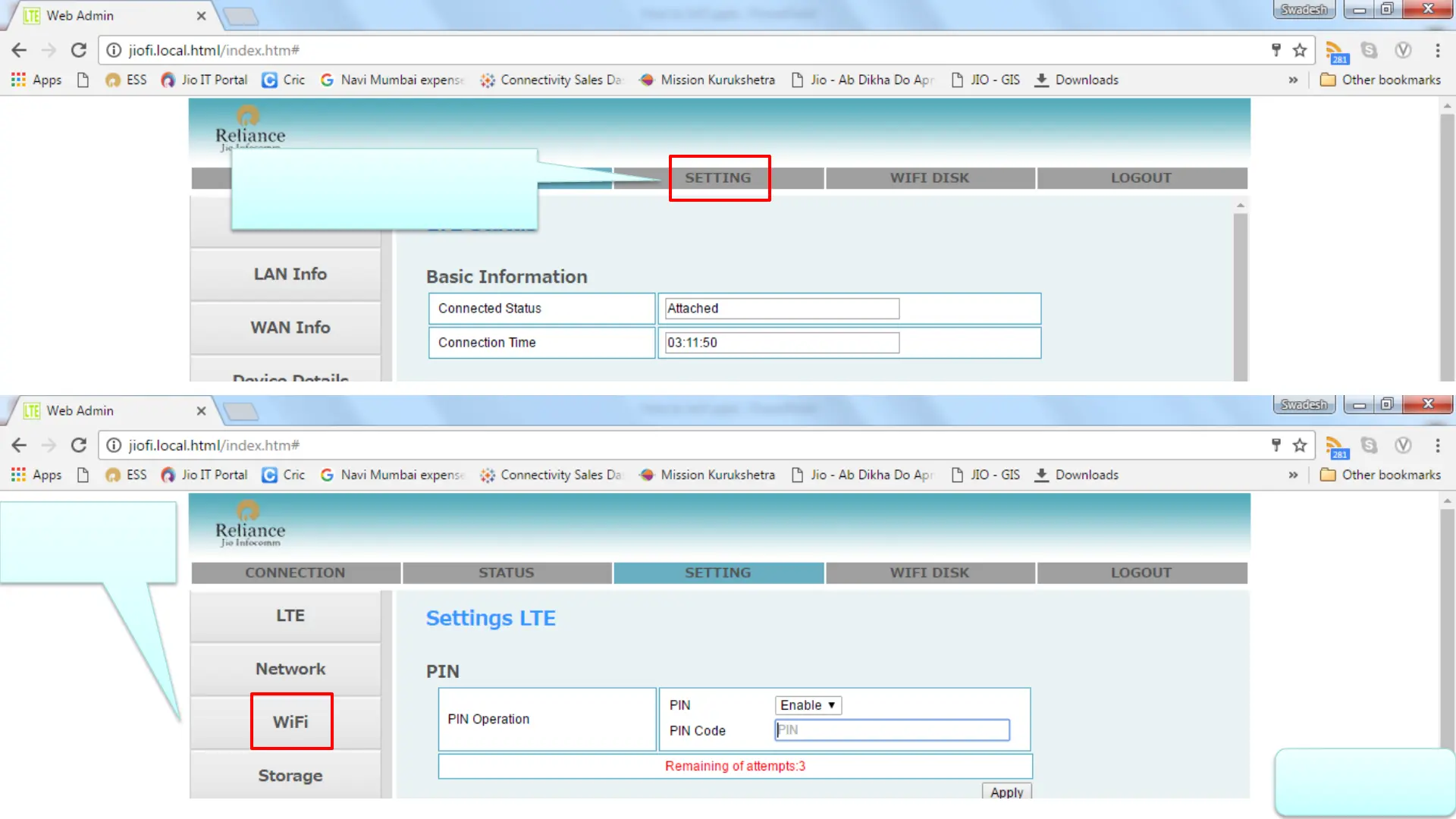The image size is (1456, 819).
Task: Click the Apply button under PIN settings
Action: coord(1006,792)
